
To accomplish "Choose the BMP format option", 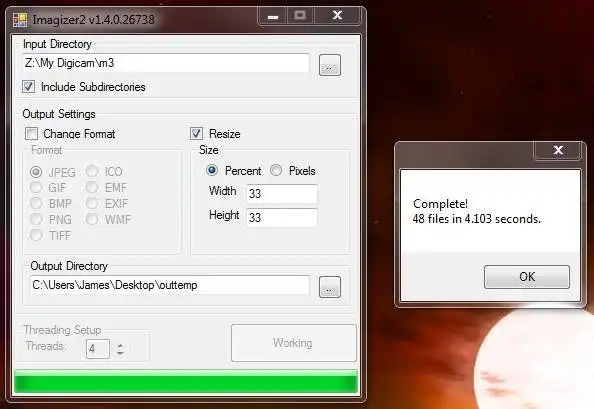I will tap(36, 203).
